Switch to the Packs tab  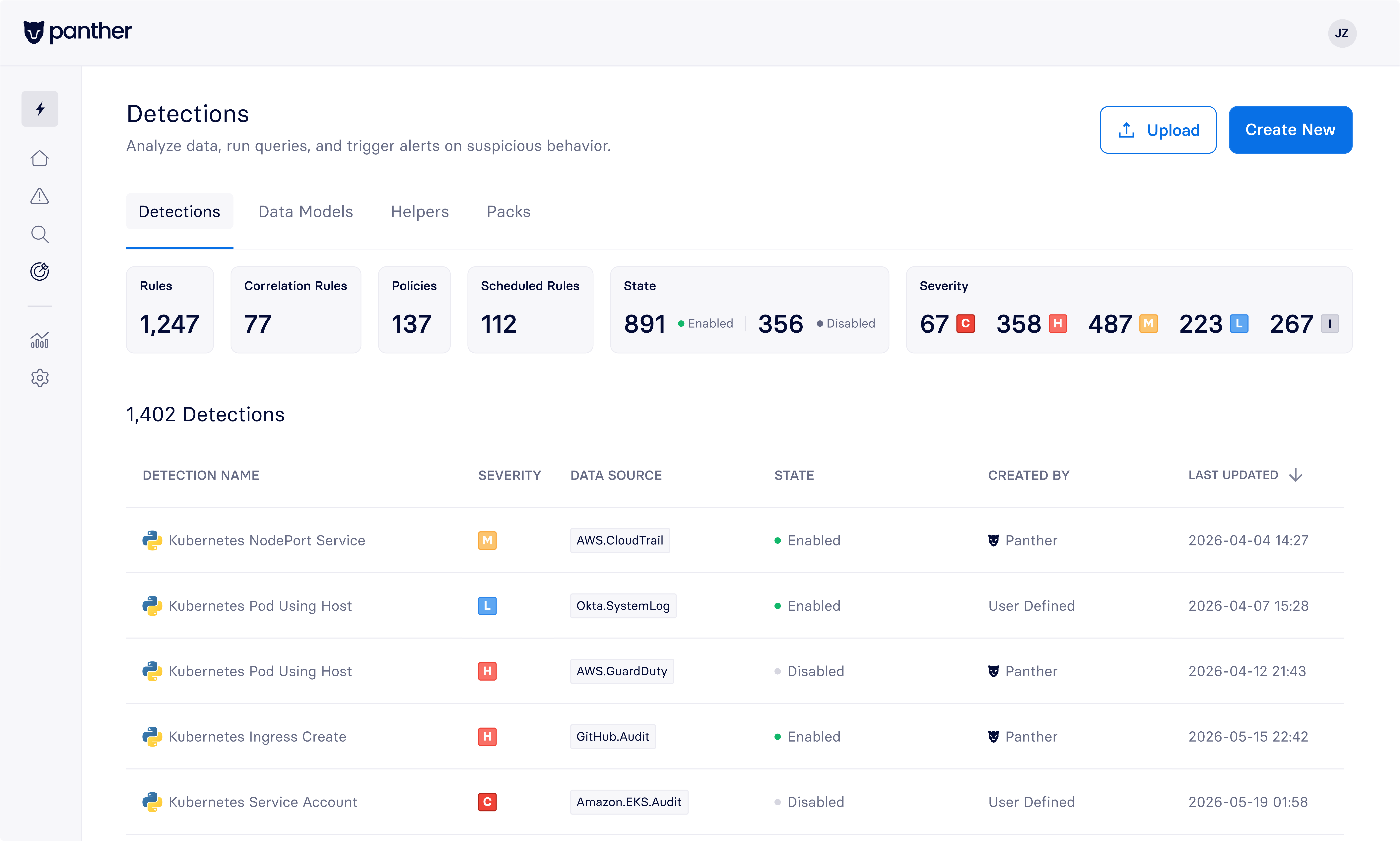coord(508,211)
